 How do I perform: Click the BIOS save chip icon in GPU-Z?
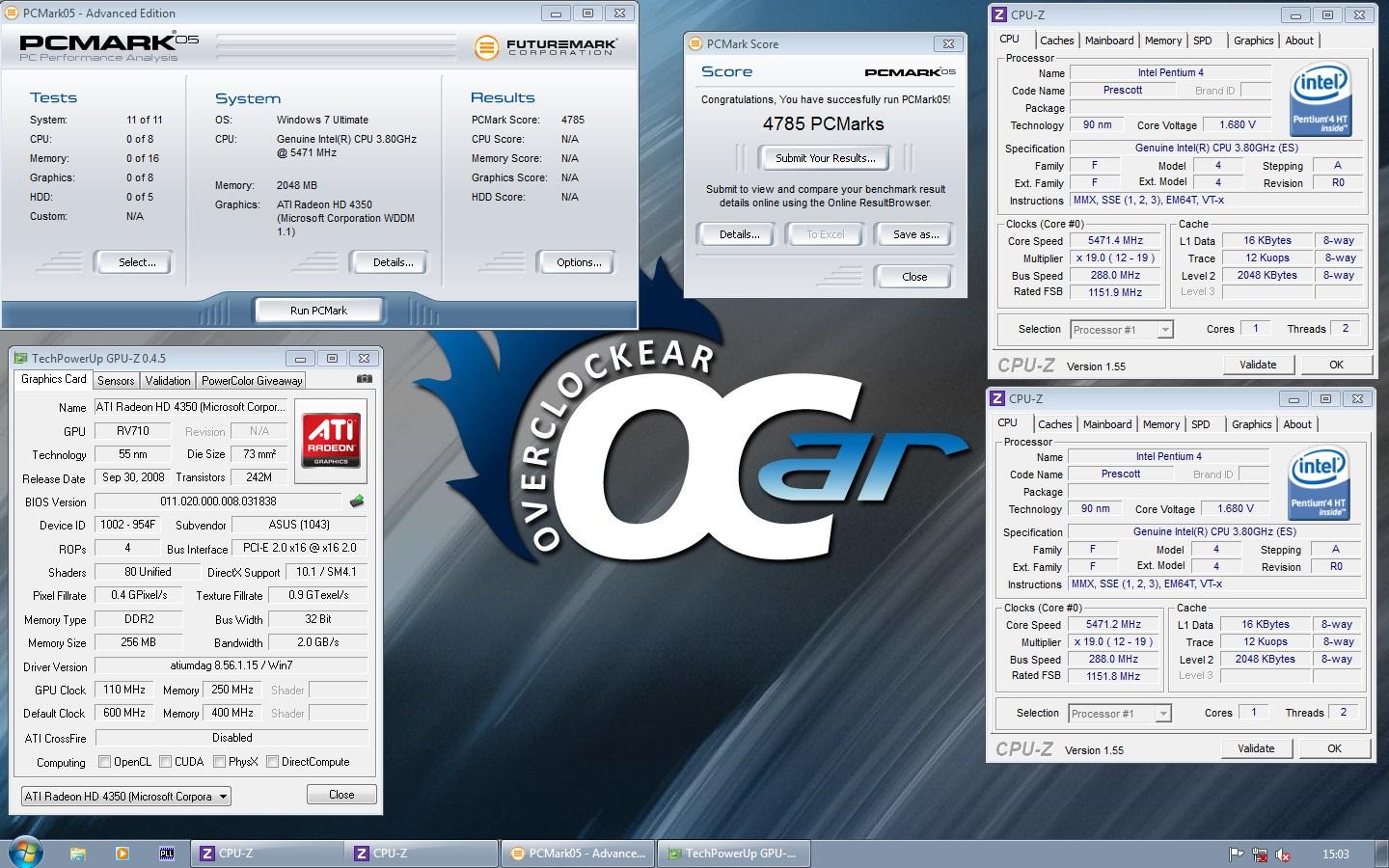pos(357,502)
